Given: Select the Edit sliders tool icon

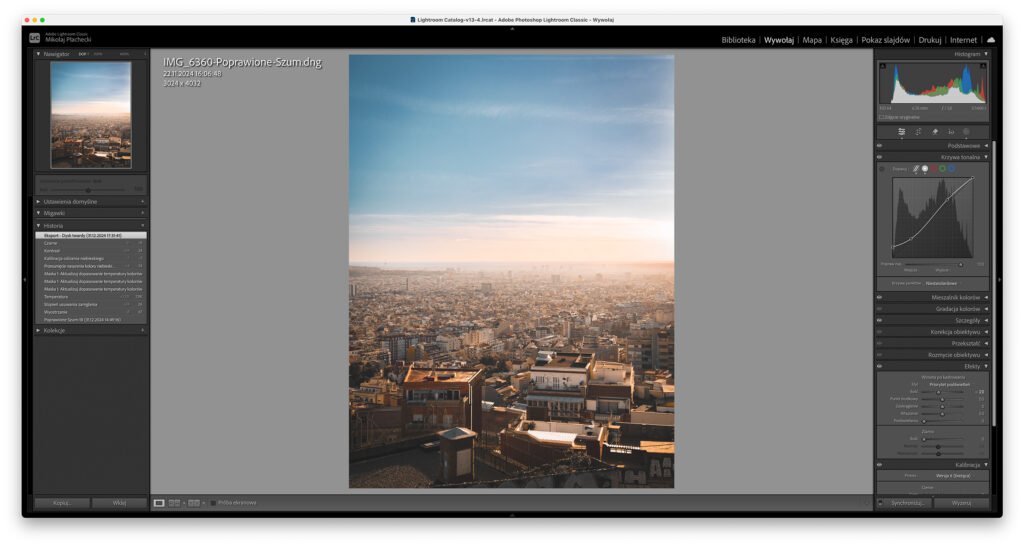Looking at the screenshot, I should [x=902, y=131].
